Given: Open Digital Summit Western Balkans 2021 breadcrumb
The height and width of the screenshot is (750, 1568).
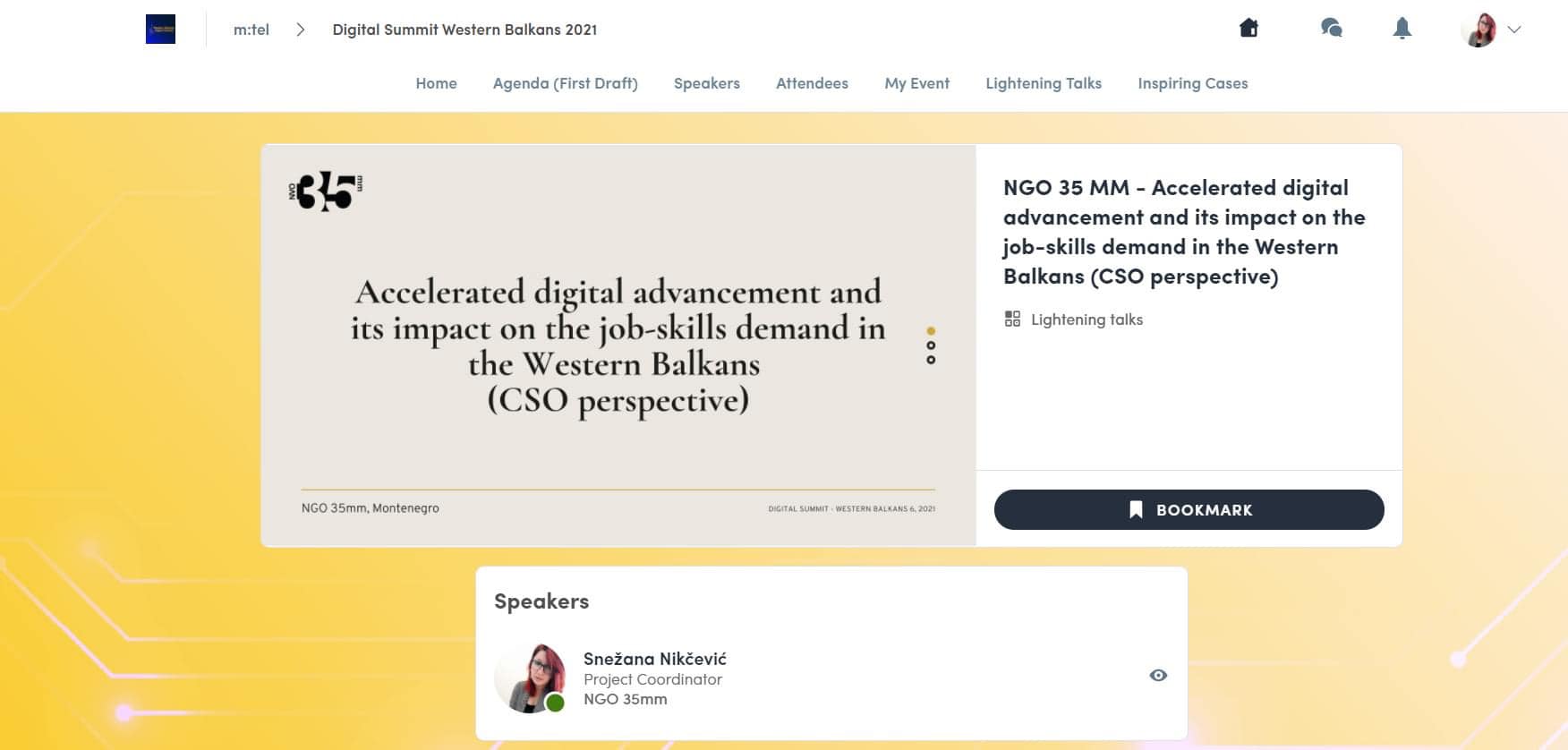Looking at the screenshot, I should [x=464, y=30].
